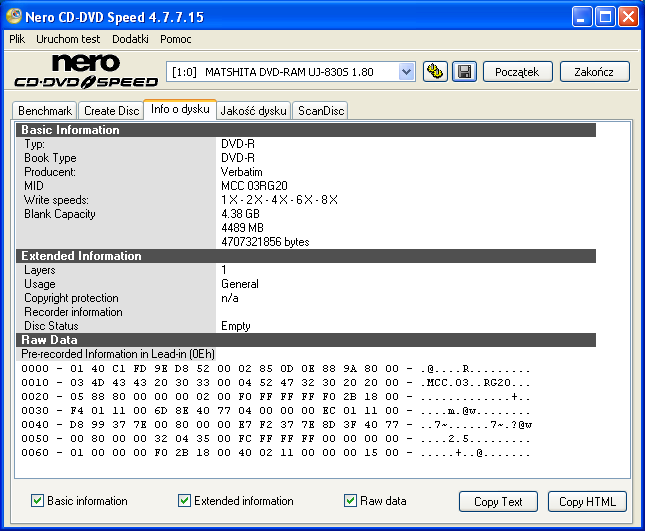This screenshot has width=645, height=531.
Task: Expand the drive selection dropdown arrow
Action: point(406,72)
